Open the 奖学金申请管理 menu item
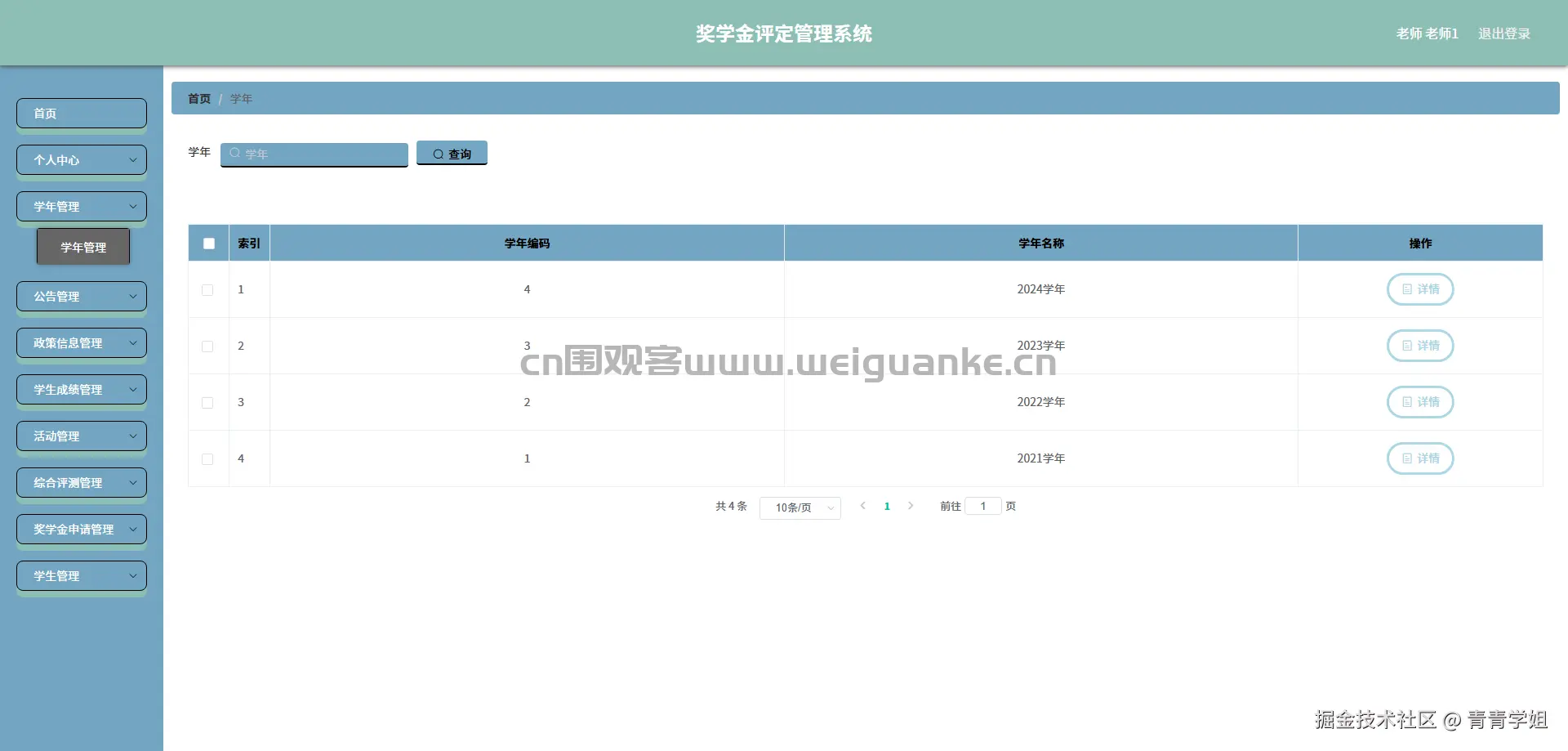Viewport: 1568px width, 751px height. point(81,529)
